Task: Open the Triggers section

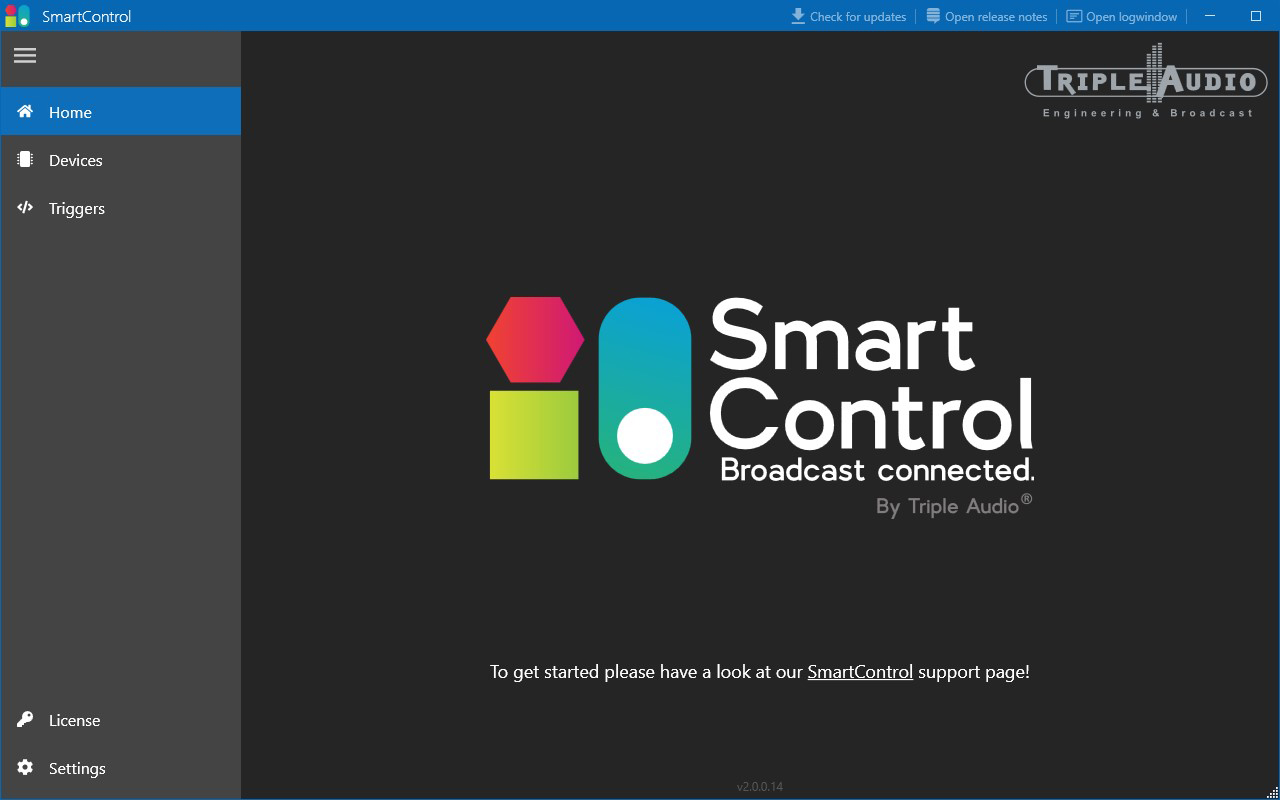Action: coord(120,208)
